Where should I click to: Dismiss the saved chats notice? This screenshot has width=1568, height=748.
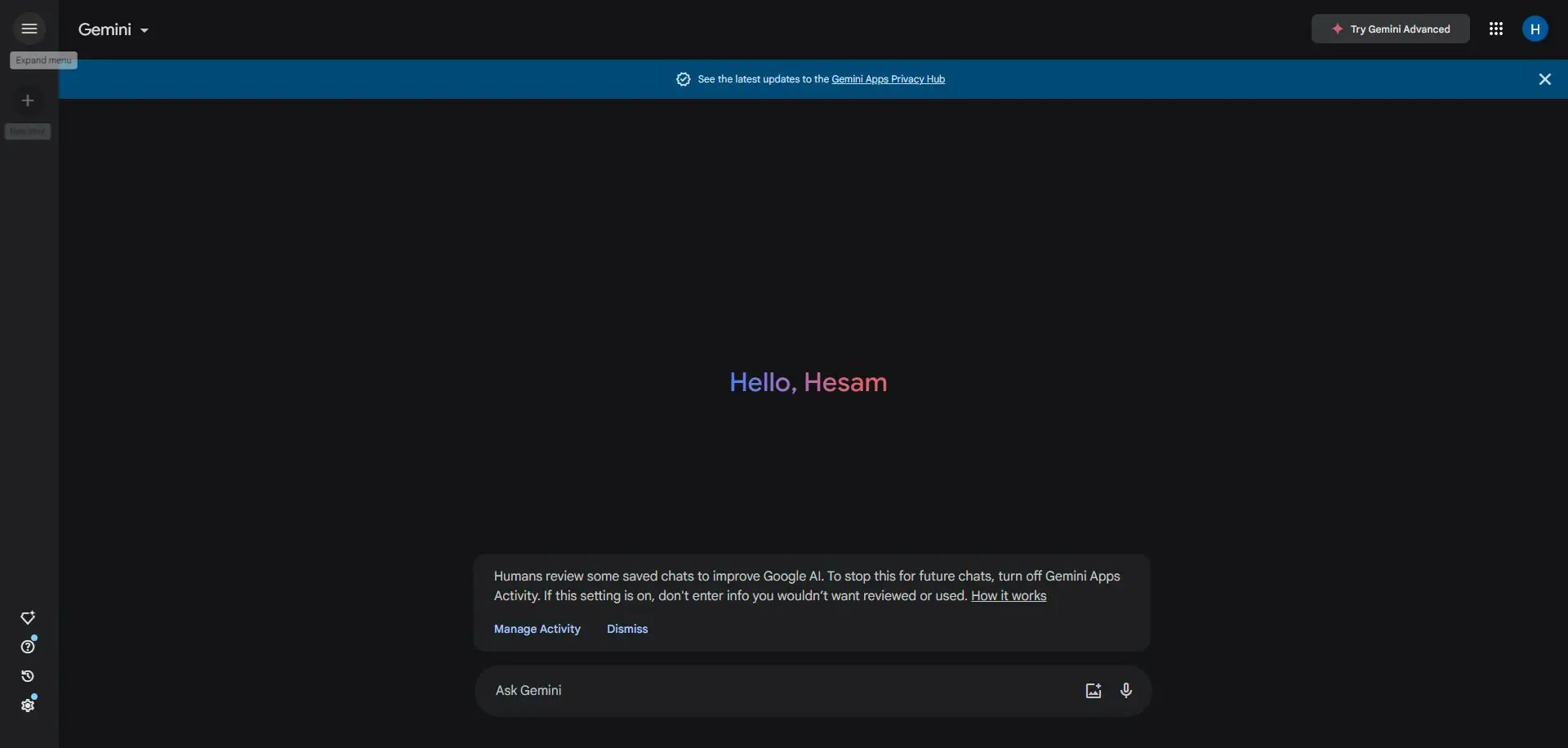tap(627, 629)
